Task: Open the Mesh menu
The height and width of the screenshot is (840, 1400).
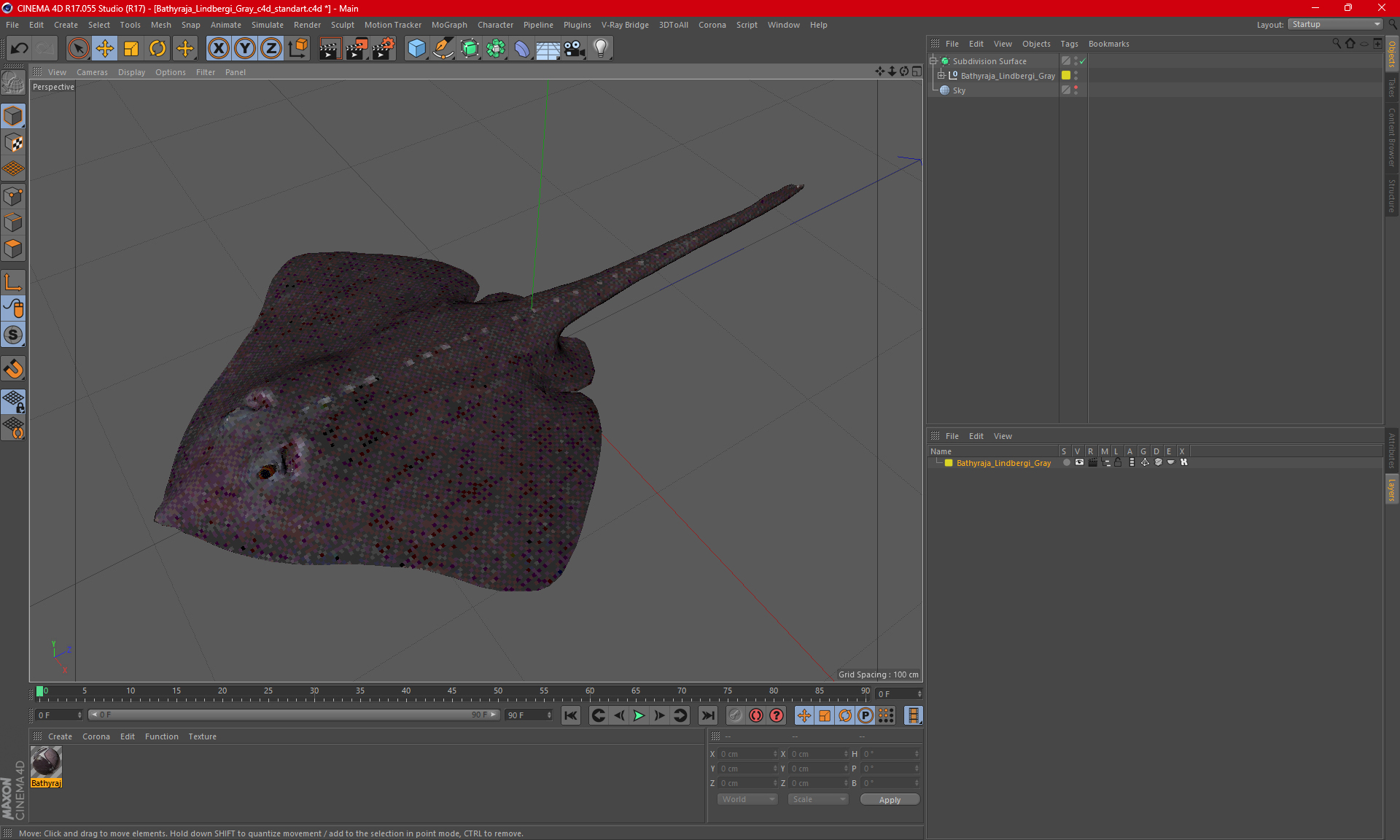Action: tap(160, 25)
